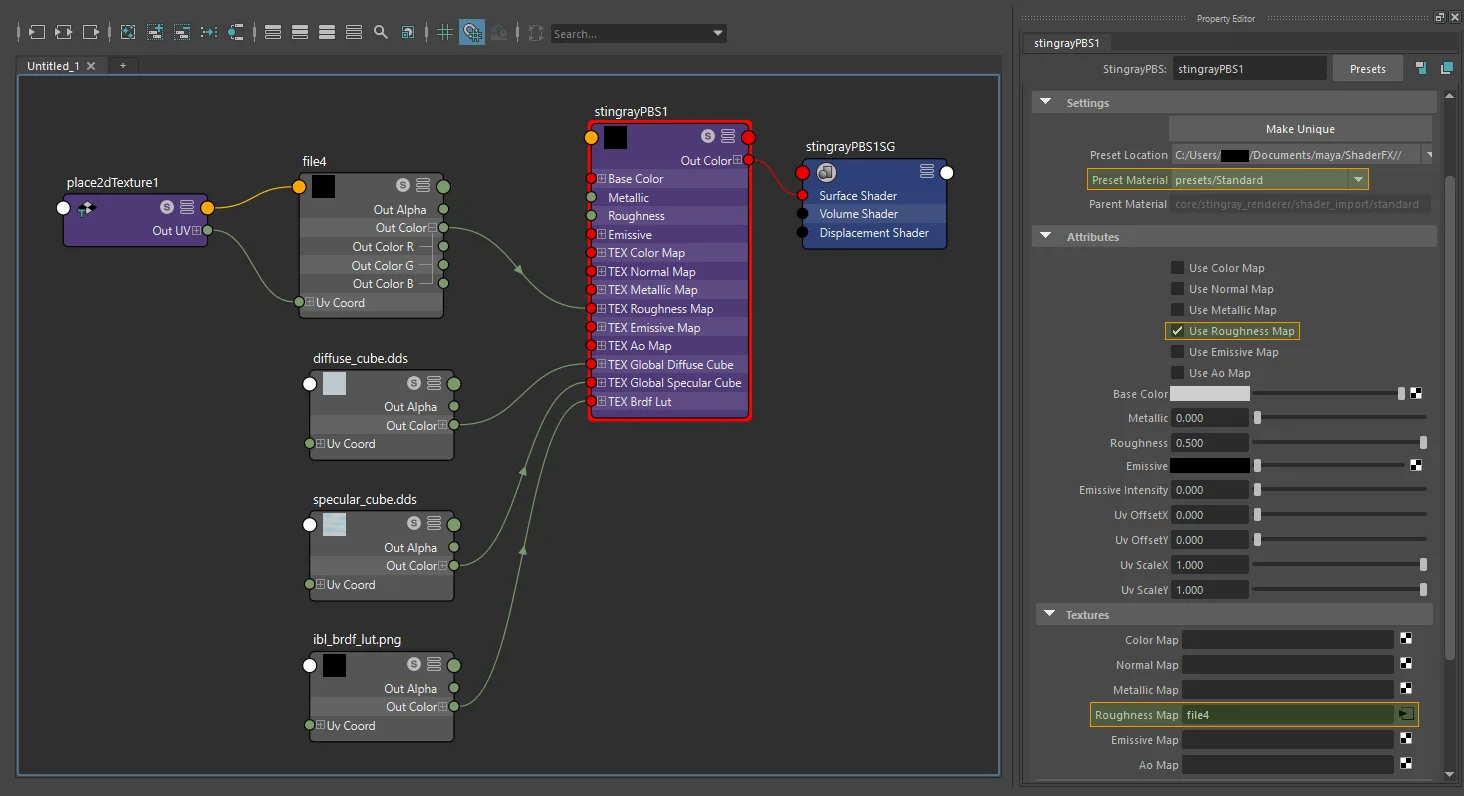Click view mode bars on specular_cube.dds node
Screen dimensions: 1464x796
434,524
